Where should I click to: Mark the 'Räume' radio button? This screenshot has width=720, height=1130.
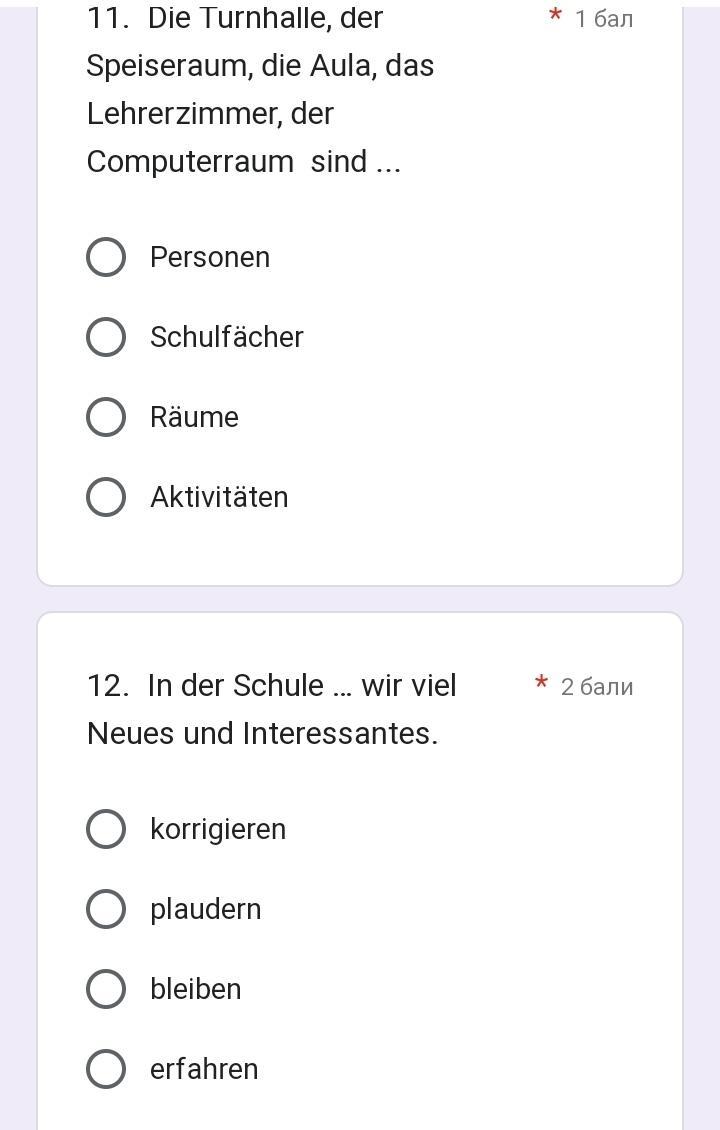tap(106, 417)
